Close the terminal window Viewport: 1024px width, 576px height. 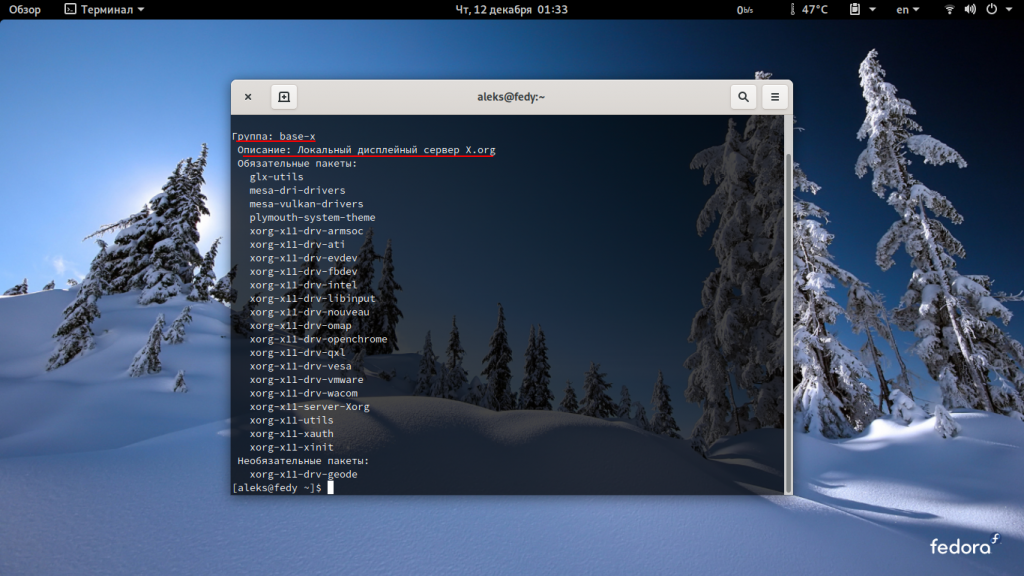tap(248, 97)
